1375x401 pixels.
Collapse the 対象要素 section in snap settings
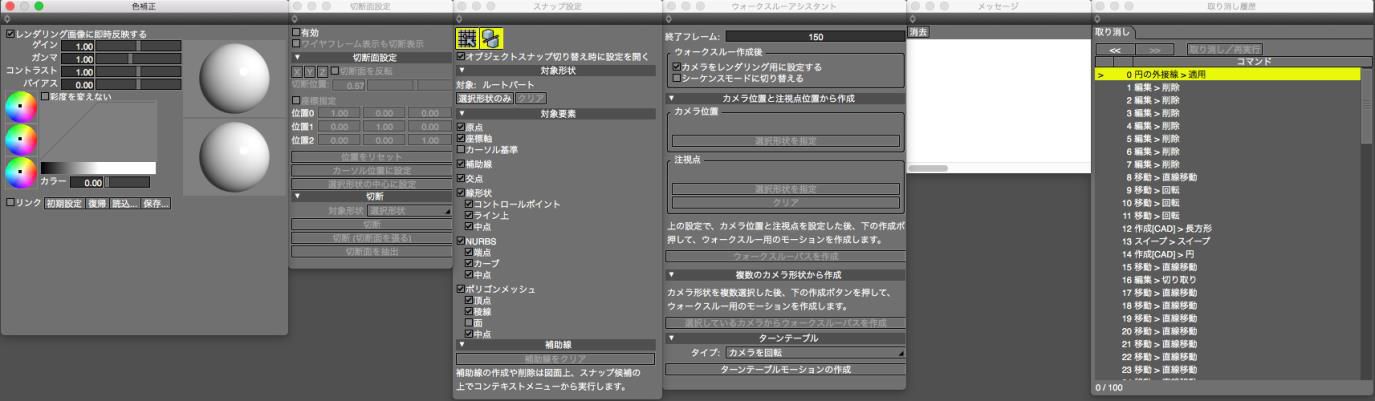[x=461, y=113]
